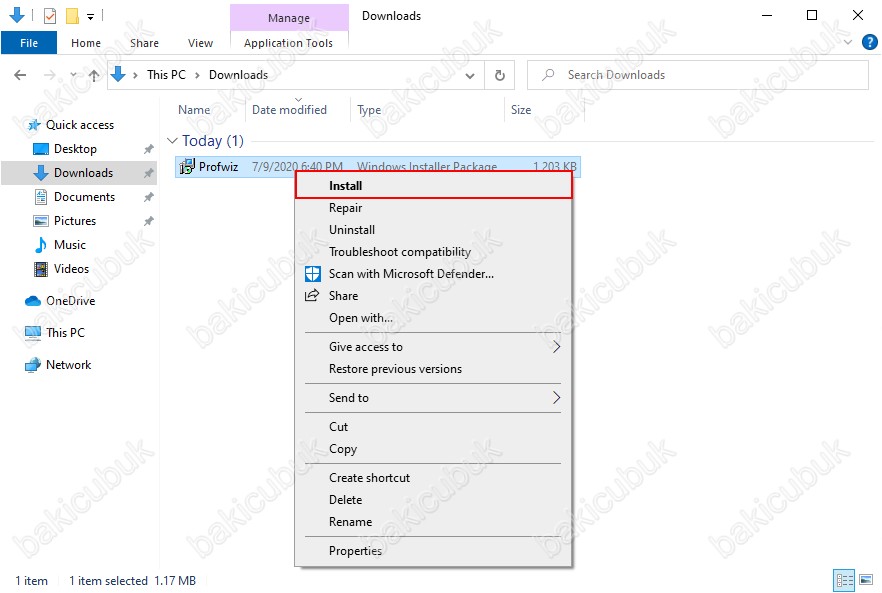This screenshot has width=882, height=593.
Task: Open Network in the navigation pane
Action: coord(69,365)
